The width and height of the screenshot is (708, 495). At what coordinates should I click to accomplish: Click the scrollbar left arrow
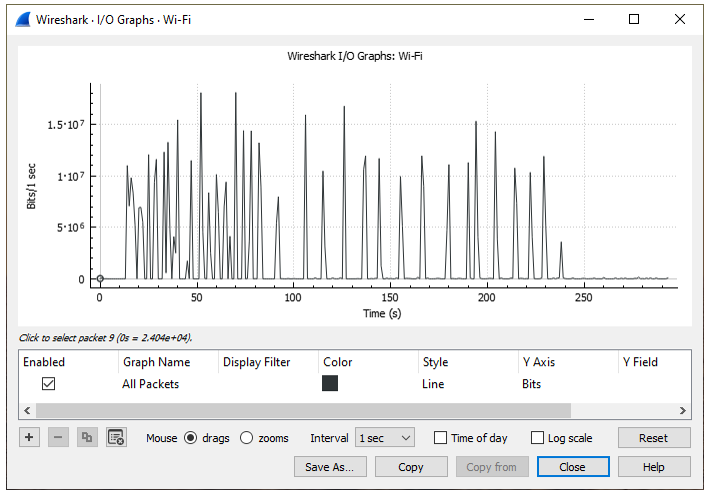click(x=27, y=411)
